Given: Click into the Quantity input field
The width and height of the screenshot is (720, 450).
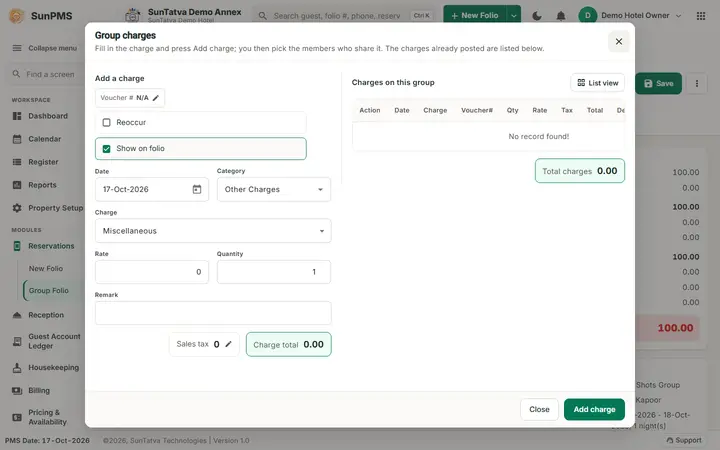Looking at the screenshot, I should 274,272.
